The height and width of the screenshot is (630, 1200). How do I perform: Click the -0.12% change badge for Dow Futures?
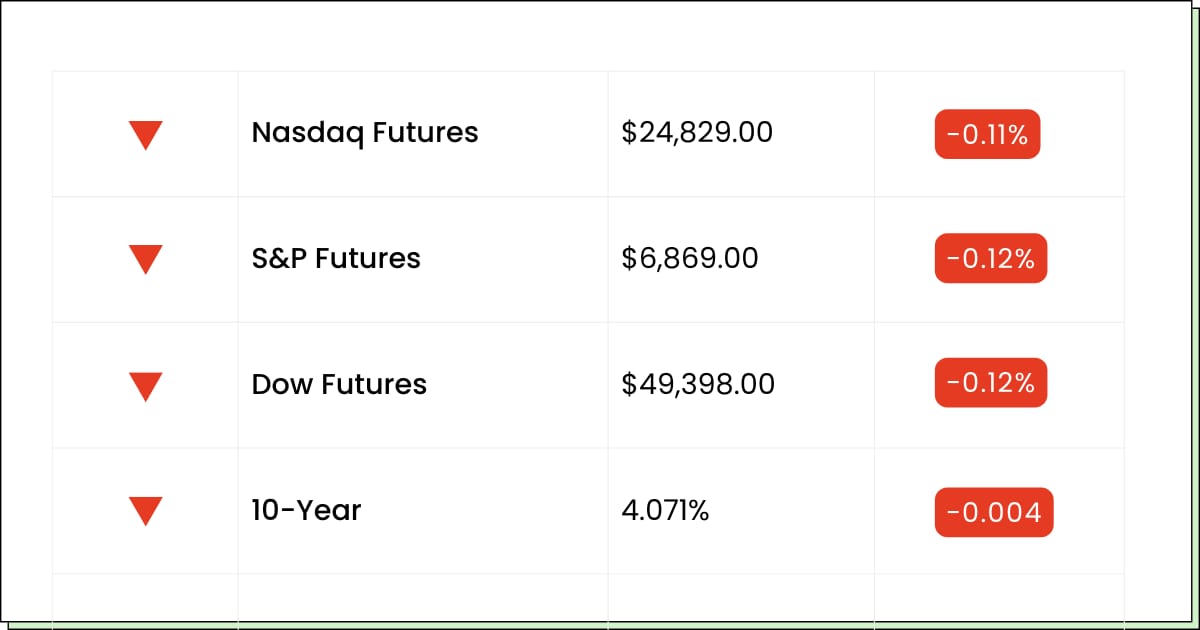[990, 383]
